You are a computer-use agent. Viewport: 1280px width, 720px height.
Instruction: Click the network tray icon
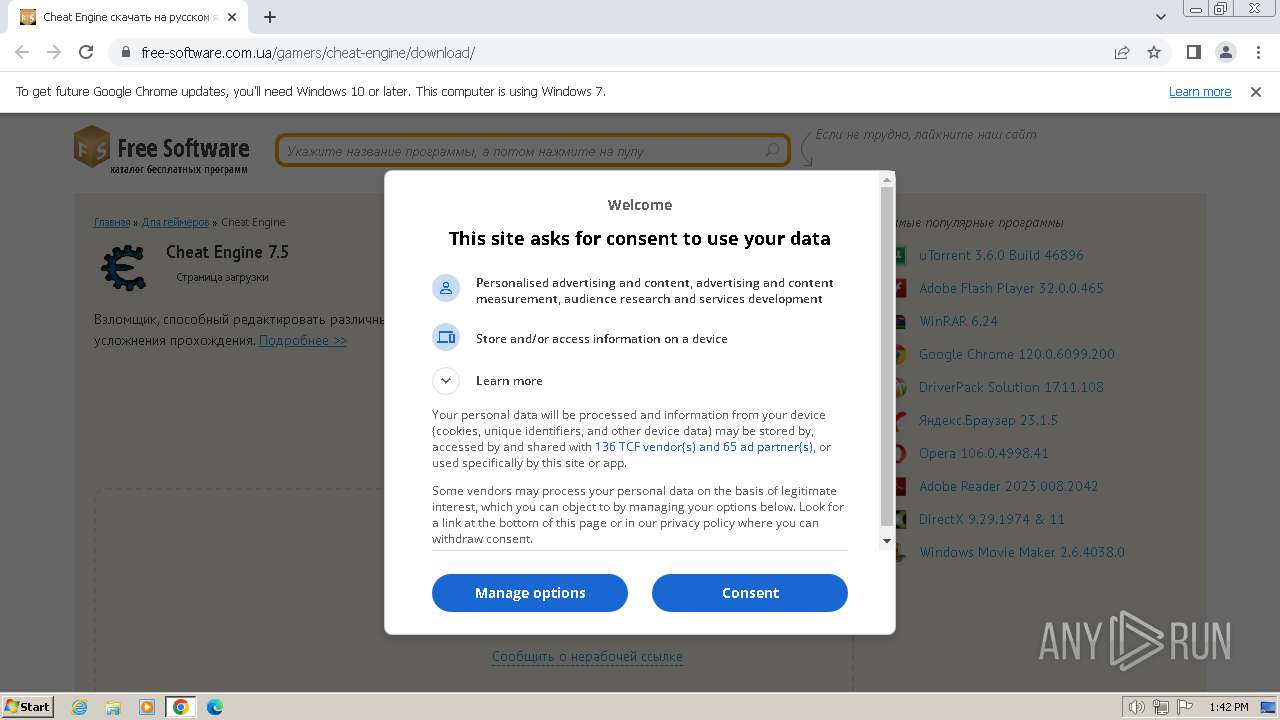[x=1160, y=707]
